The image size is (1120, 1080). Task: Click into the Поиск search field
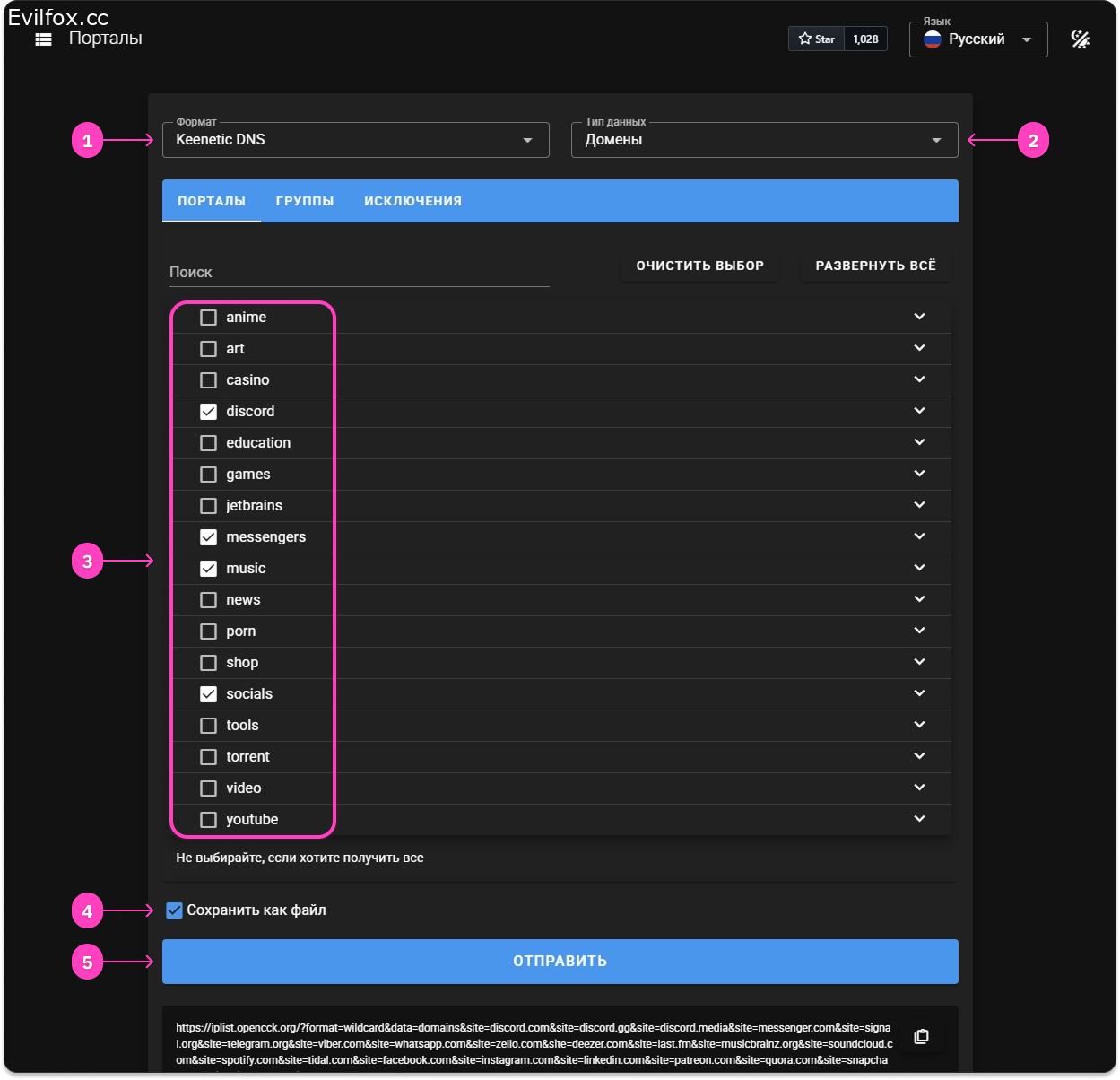pyautogui.click(x=359, y=272)
